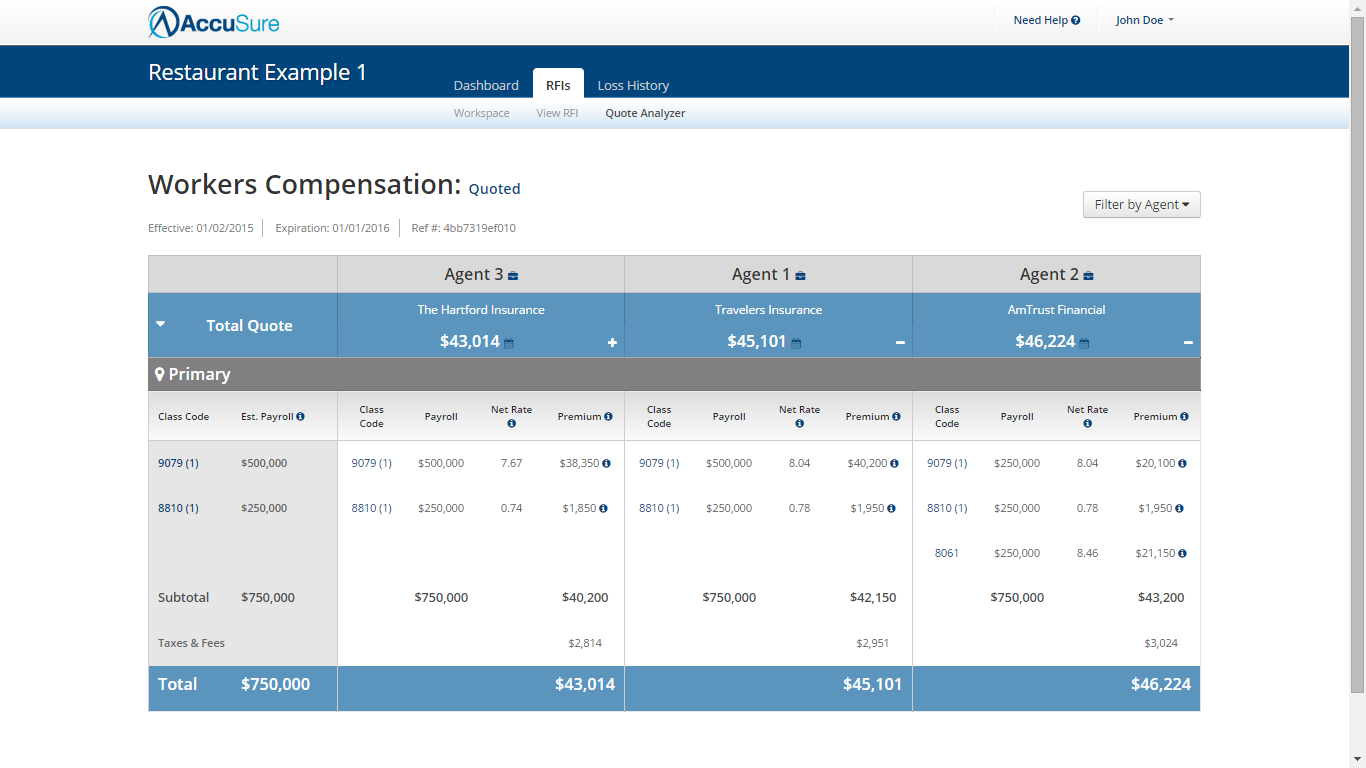The width and height of the screenshot is (1366, 768).
Task: Go to the View RFI subpage
Action: [557, 113]
